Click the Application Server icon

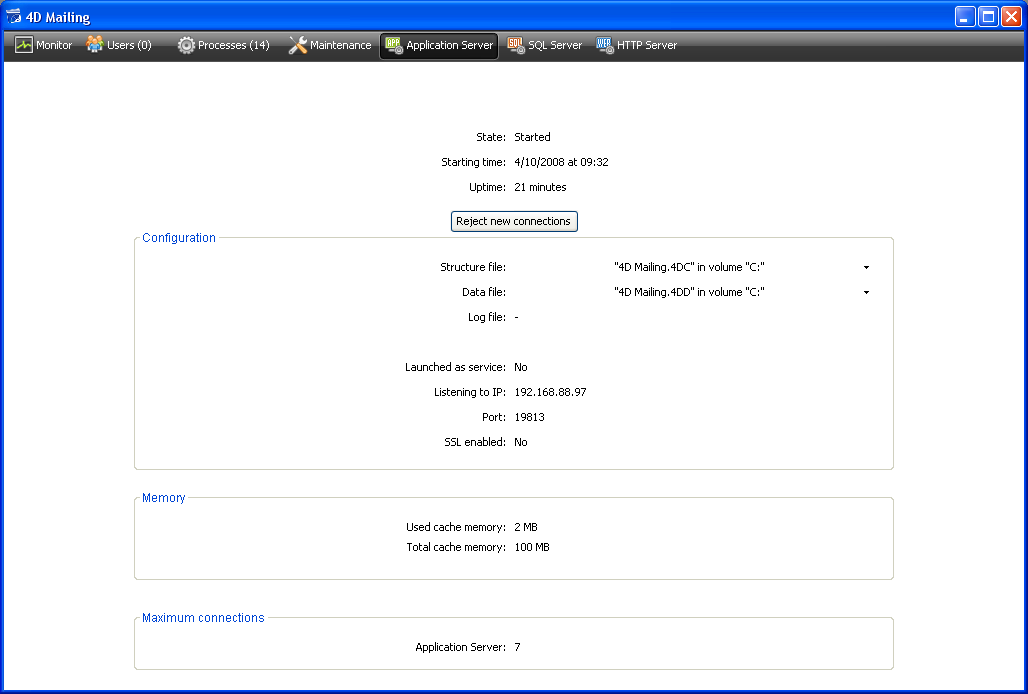[393, 45]
